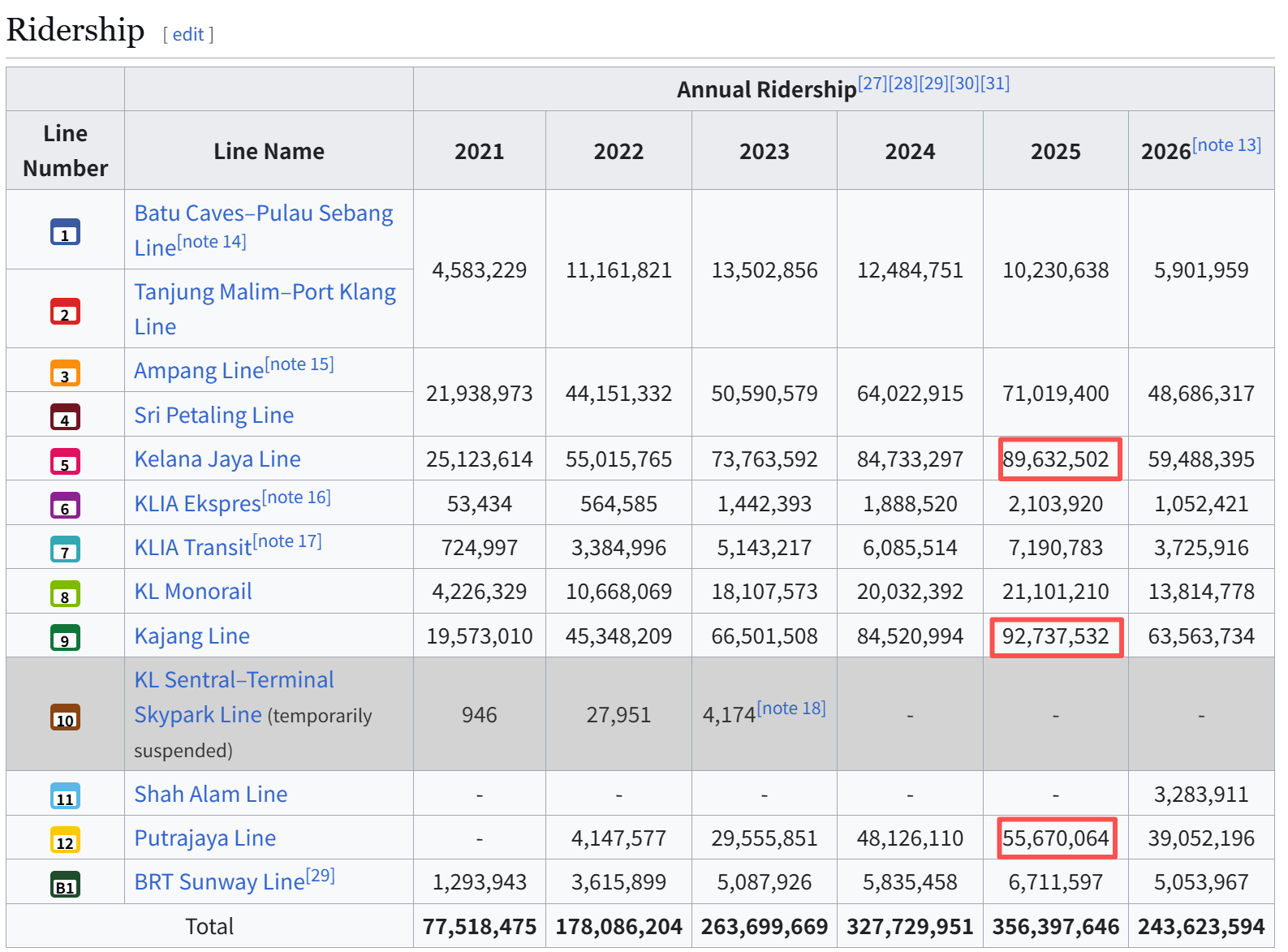Click citation [27] next to Annual Ridership
Viewport: 1288px width, 952px height.
coord(872,84)
